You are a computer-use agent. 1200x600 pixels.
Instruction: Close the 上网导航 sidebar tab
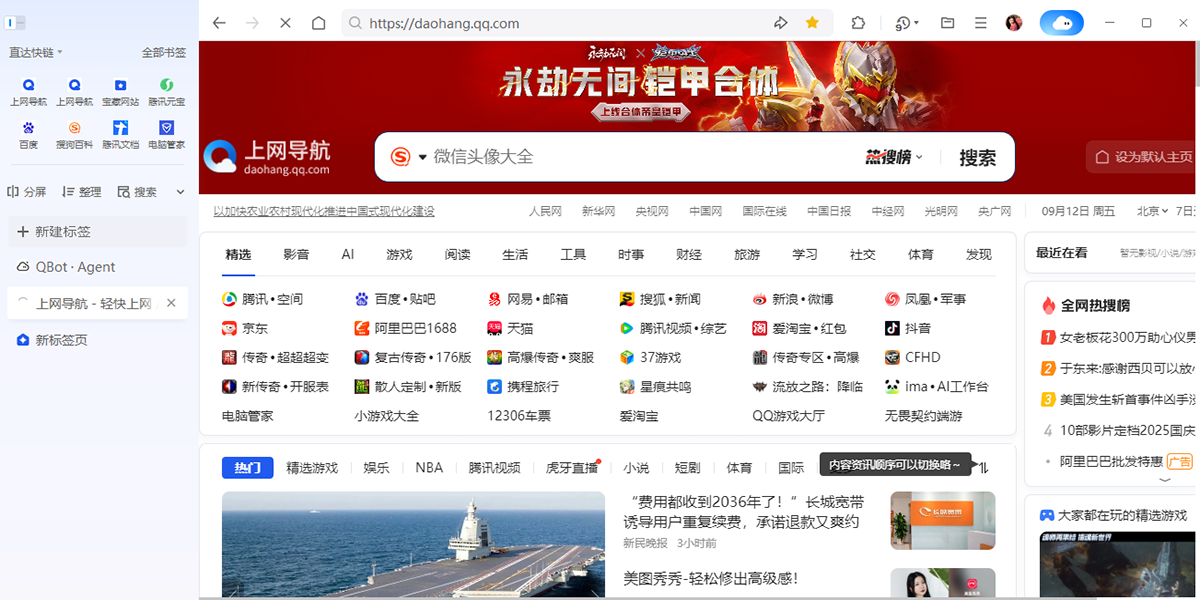(x=171, y=303)
